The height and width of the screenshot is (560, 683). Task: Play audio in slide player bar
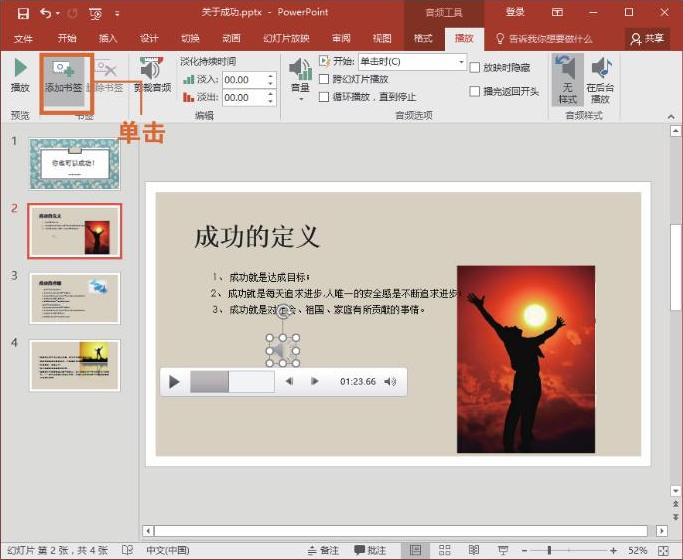pos(174,382)
